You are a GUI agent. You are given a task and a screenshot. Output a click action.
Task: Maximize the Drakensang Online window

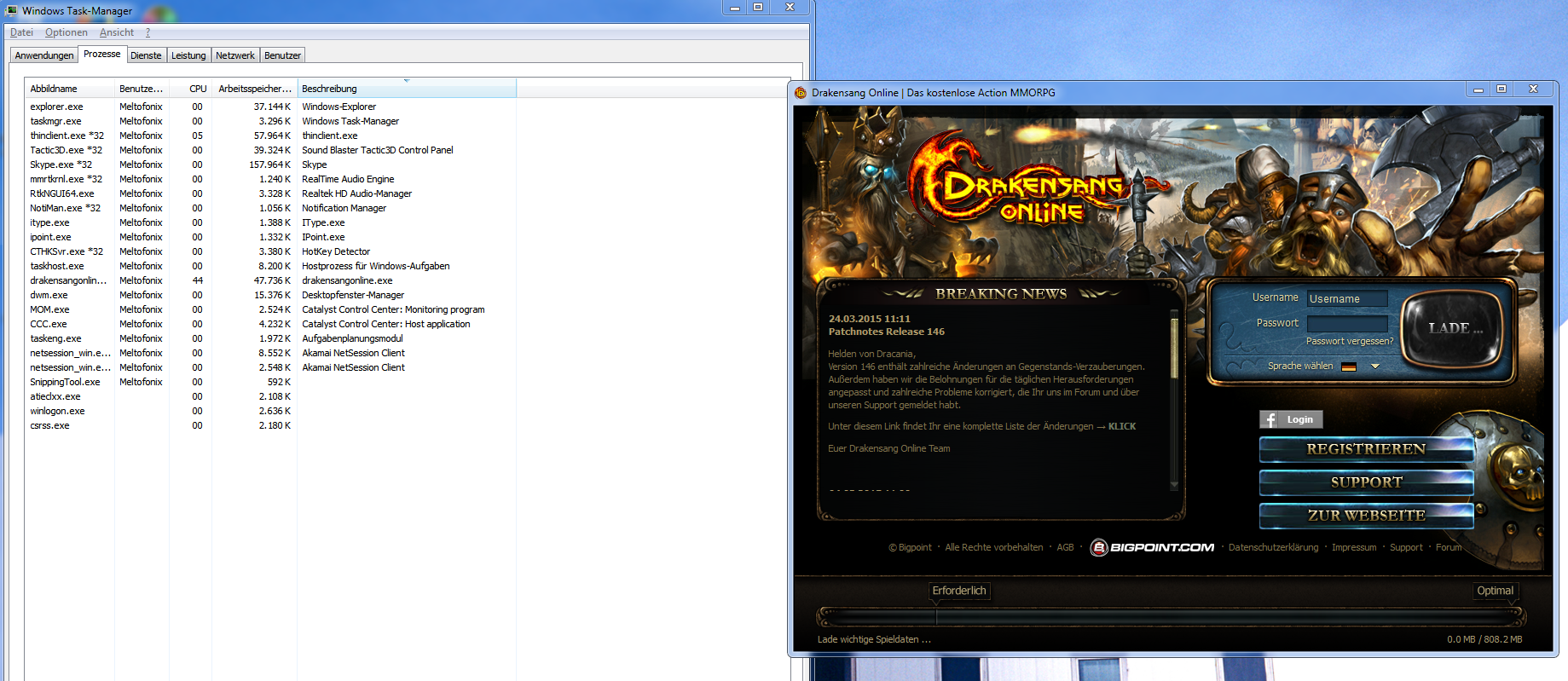point(1501,89)
